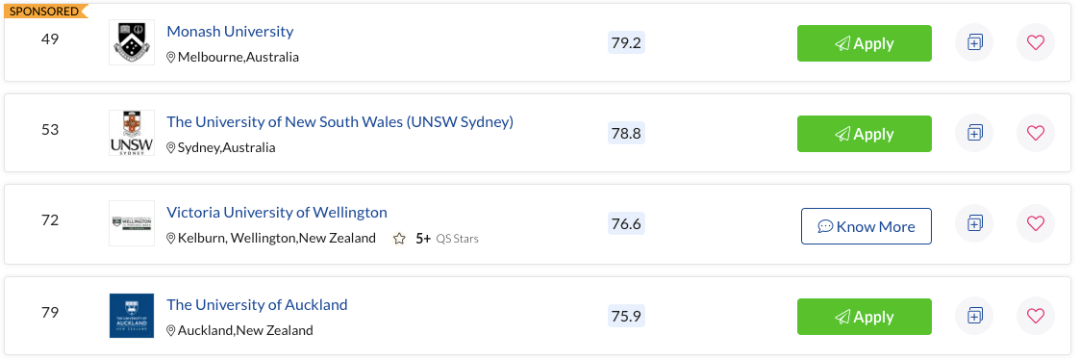1080x360 pixels.
Task: Open Know More for Victoria University
Action: click(x=866, y=226)
